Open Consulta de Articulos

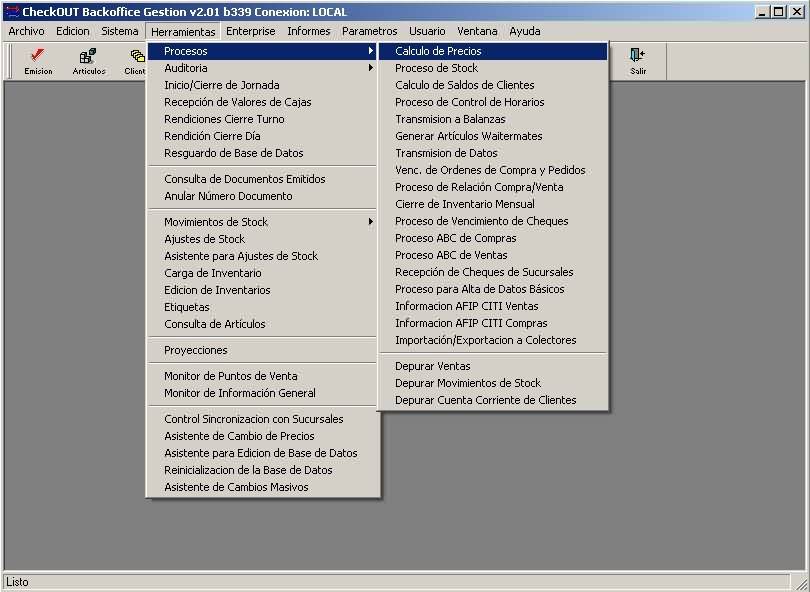tap(262, 324)
